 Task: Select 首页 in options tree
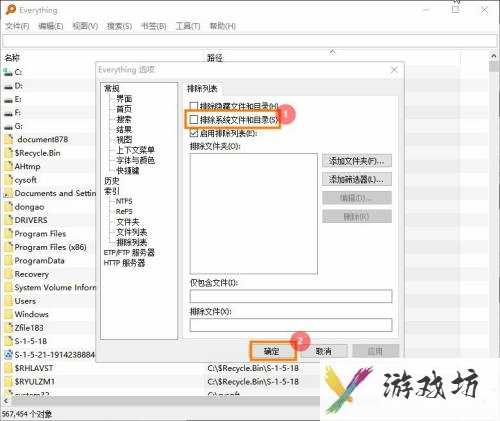click(x=124, y=109)
